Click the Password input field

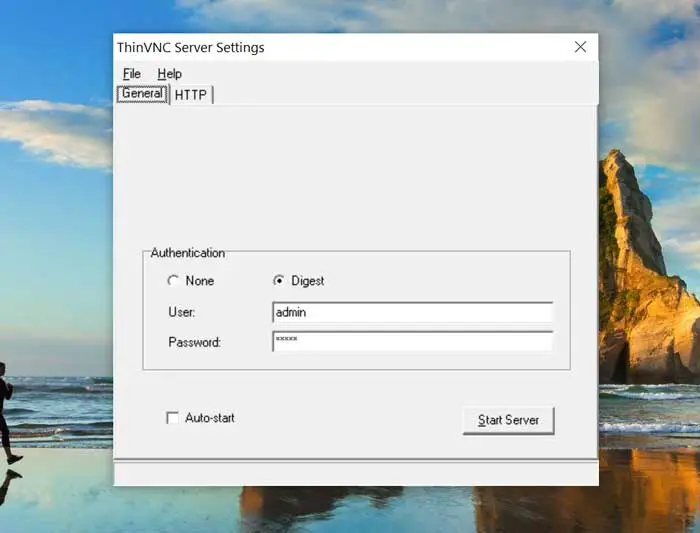pos(412,341)
